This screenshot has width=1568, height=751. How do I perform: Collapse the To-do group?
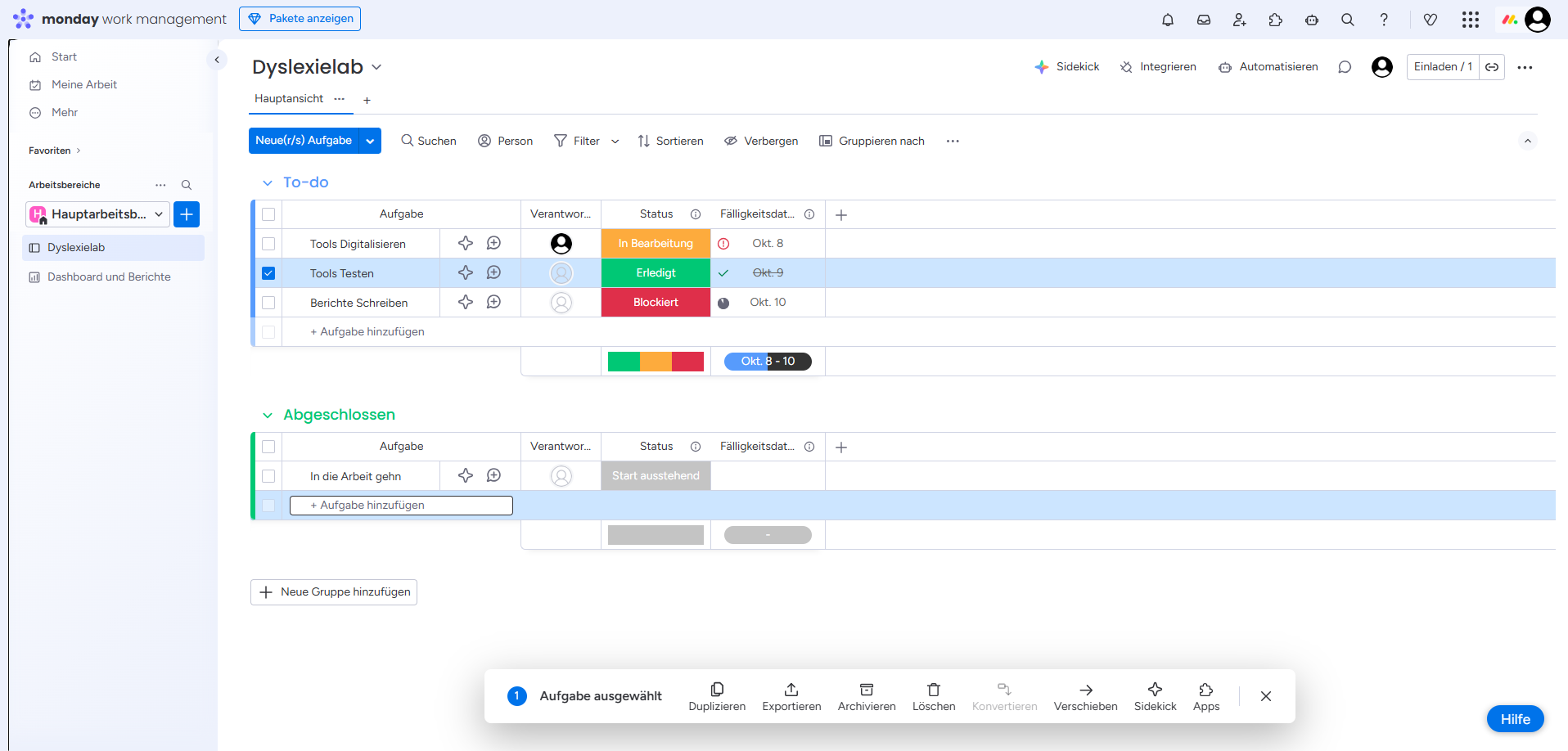pos(267,183)
